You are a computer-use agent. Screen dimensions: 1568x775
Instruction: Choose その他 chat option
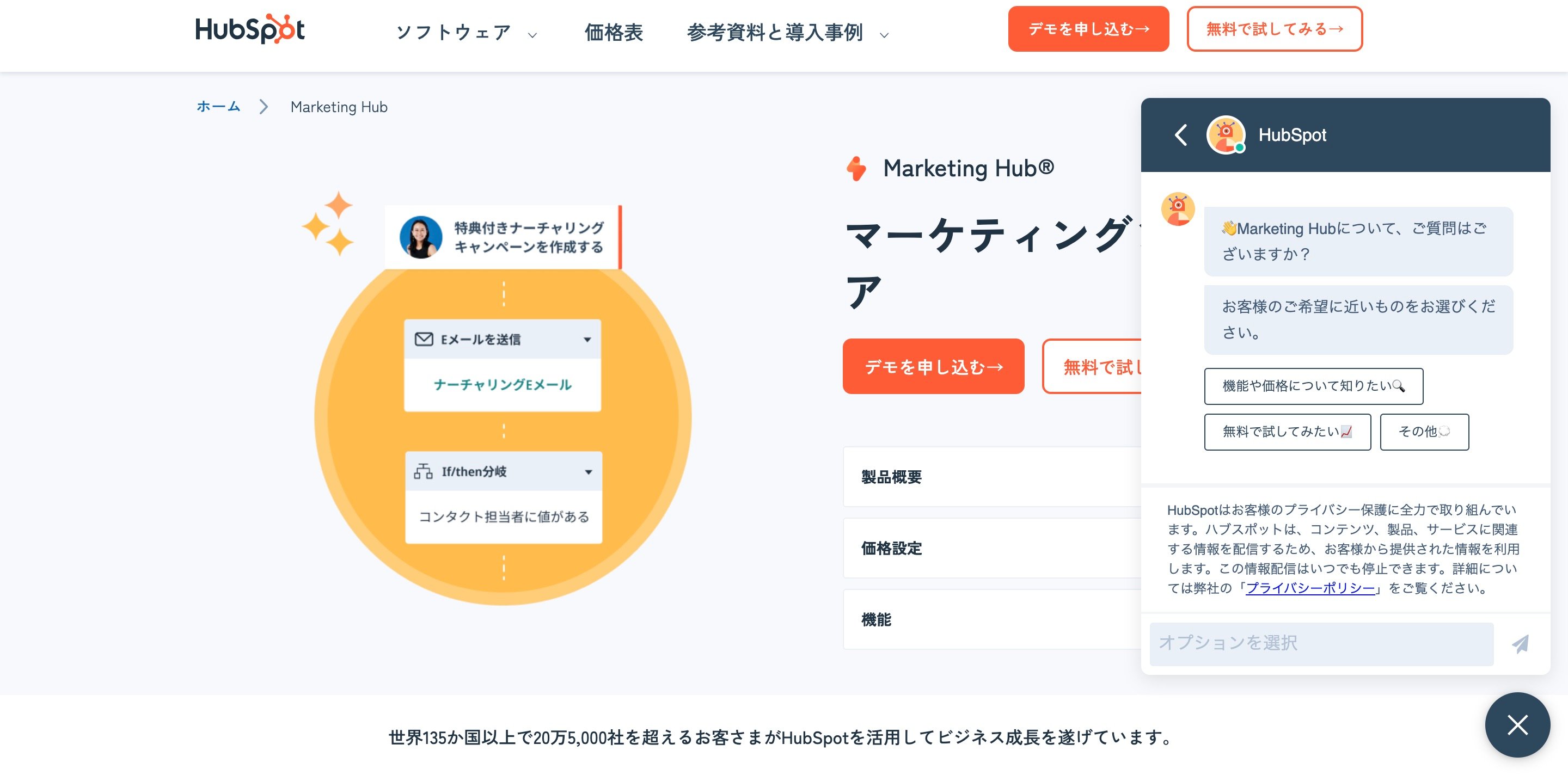(x=1424, y=432)
